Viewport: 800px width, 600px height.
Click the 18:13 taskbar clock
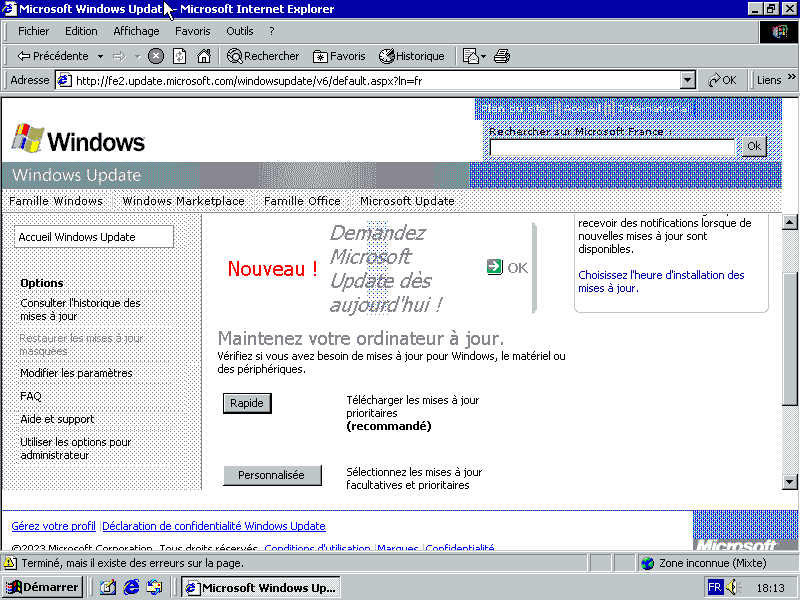tap(770, 588)
